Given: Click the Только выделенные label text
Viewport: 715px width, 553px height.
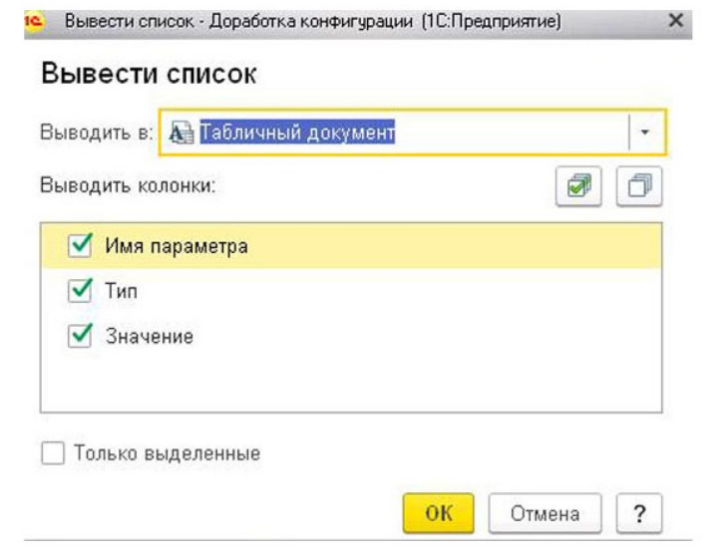Looking at the screenshot, I should (x=167, y=454).
